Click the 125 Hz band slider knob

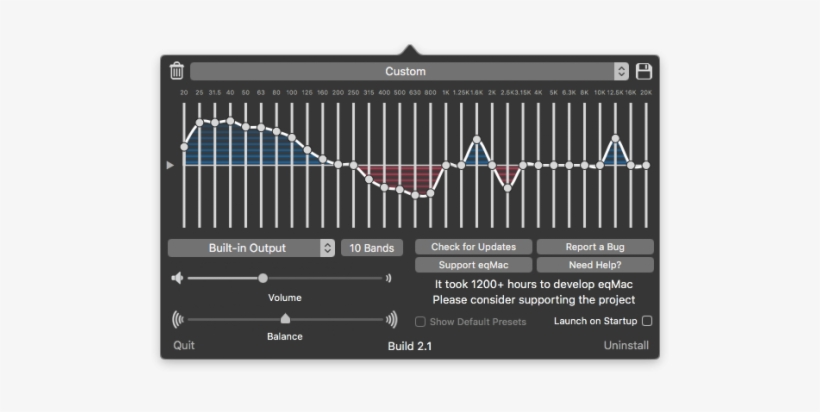point(308,150)
